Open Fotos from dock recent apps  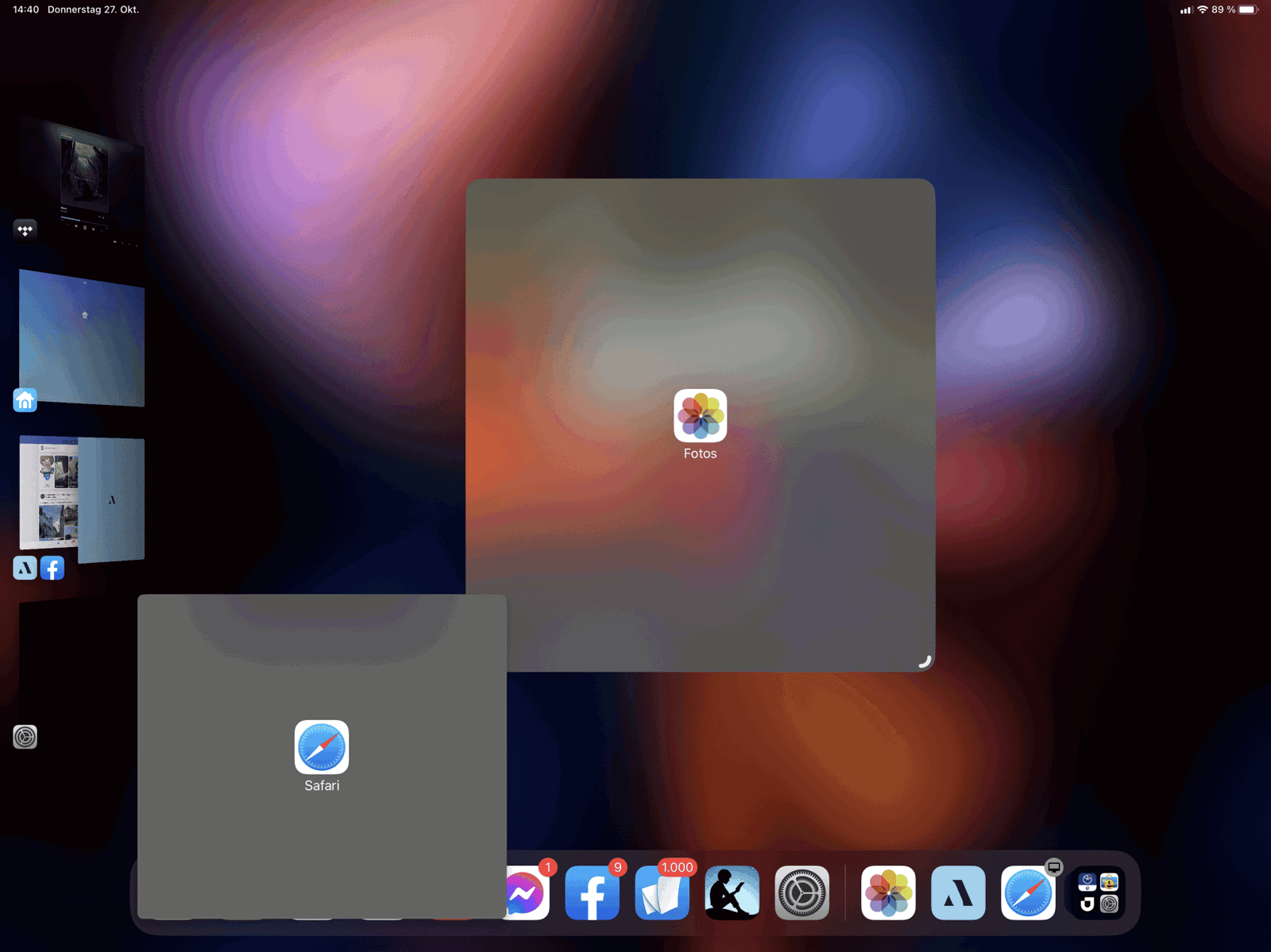click(x=888, y=893)
